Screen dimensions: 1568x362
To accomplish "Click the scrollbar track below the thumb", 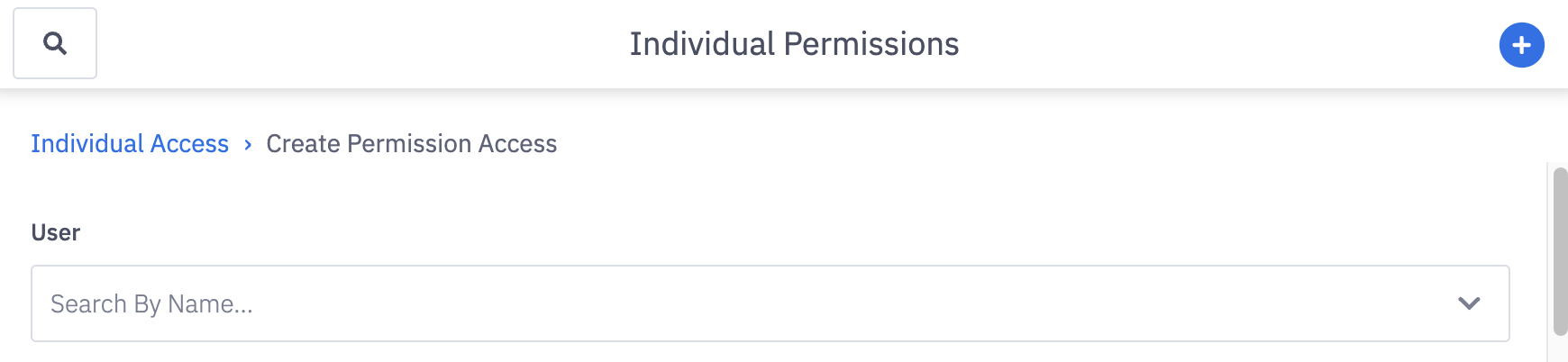I will pyautogui.click(x=1560, y=349).
